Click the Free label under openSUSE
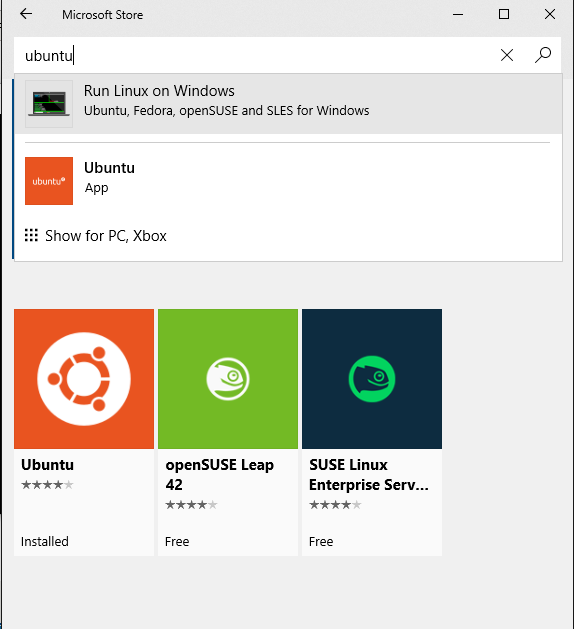Screen dimensions: 574x629 coord(177,542)
